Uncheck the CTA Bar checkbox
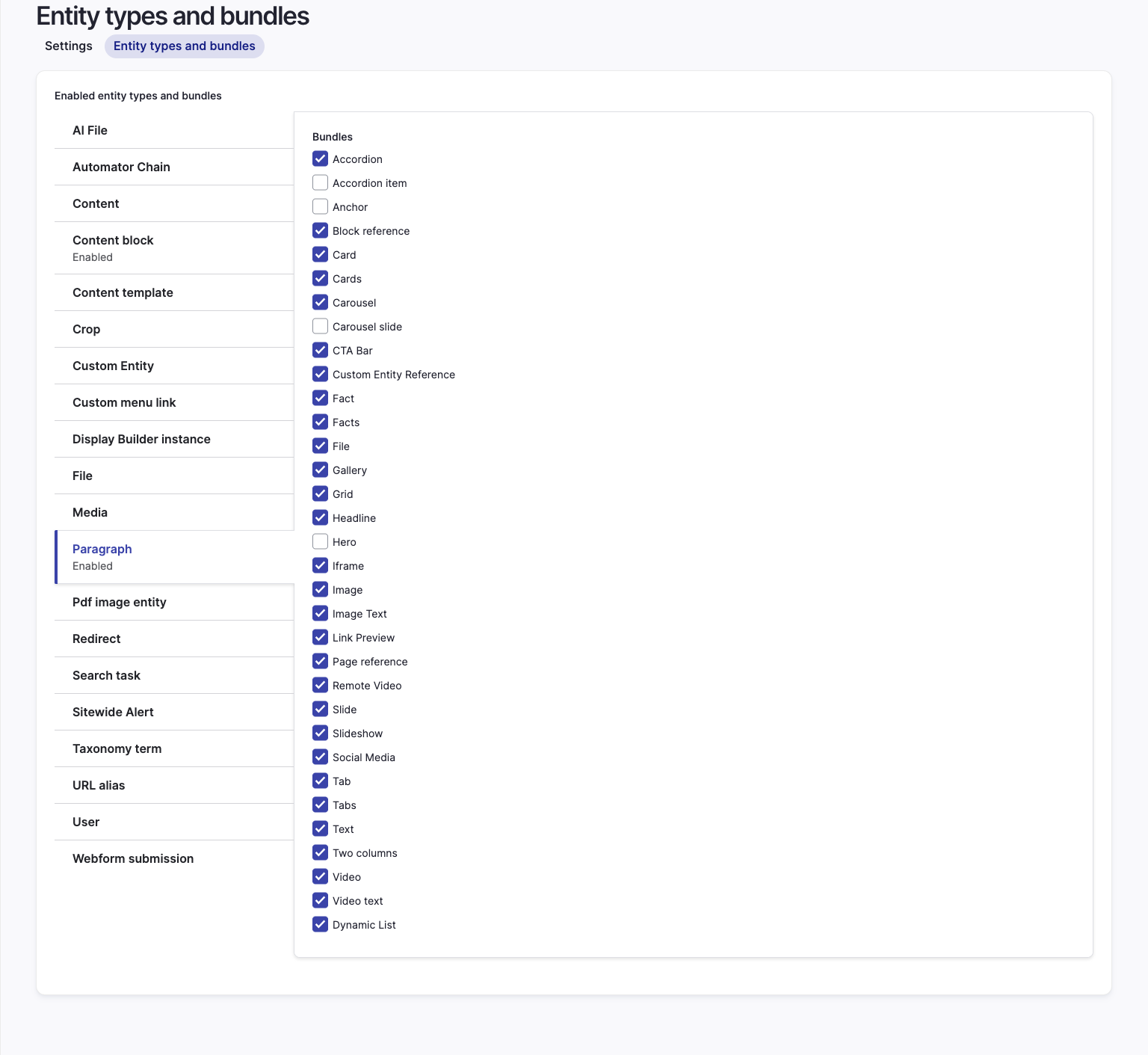 point(320,350)
